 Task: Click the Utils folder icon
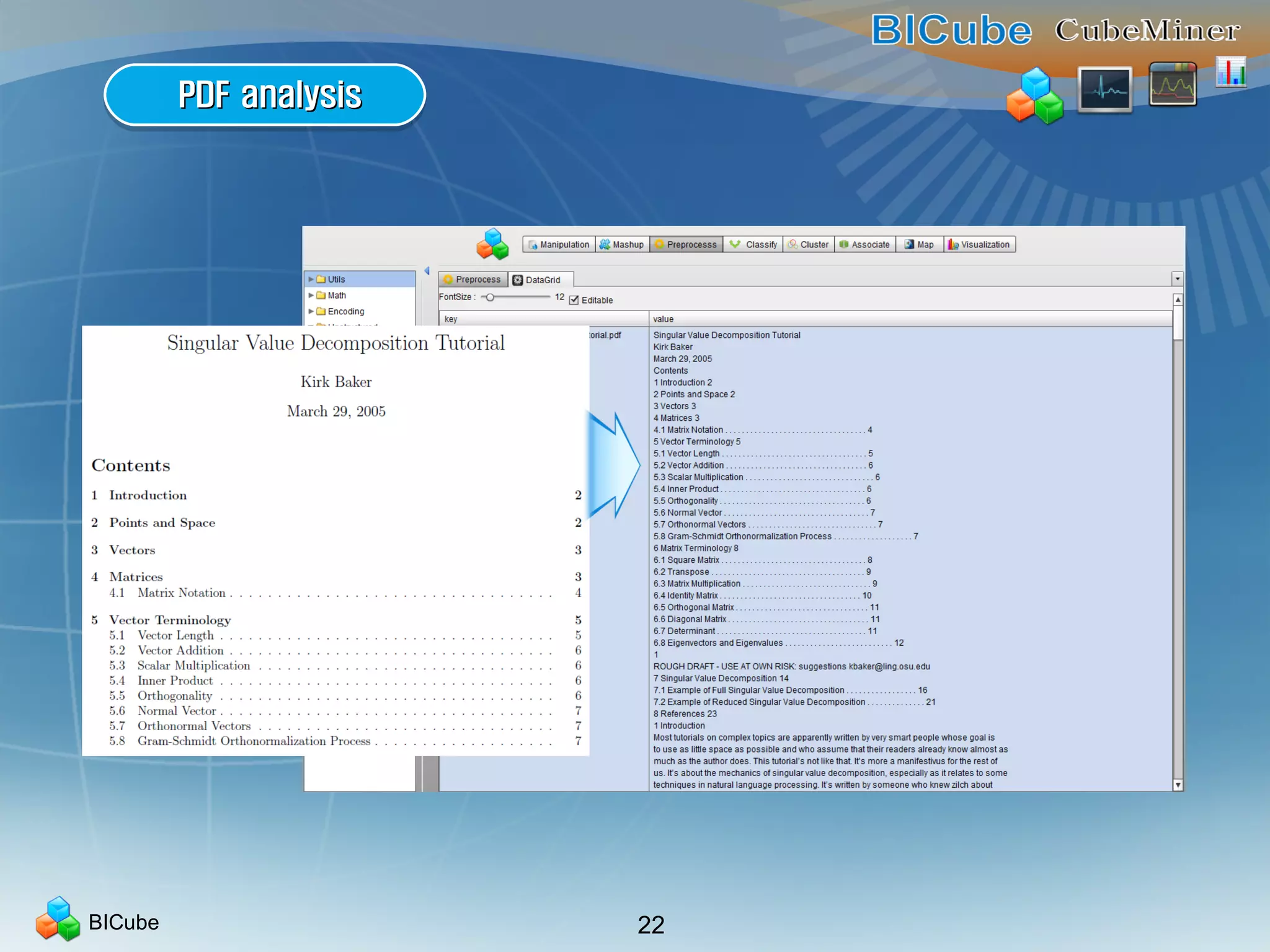tap(321, 280)
